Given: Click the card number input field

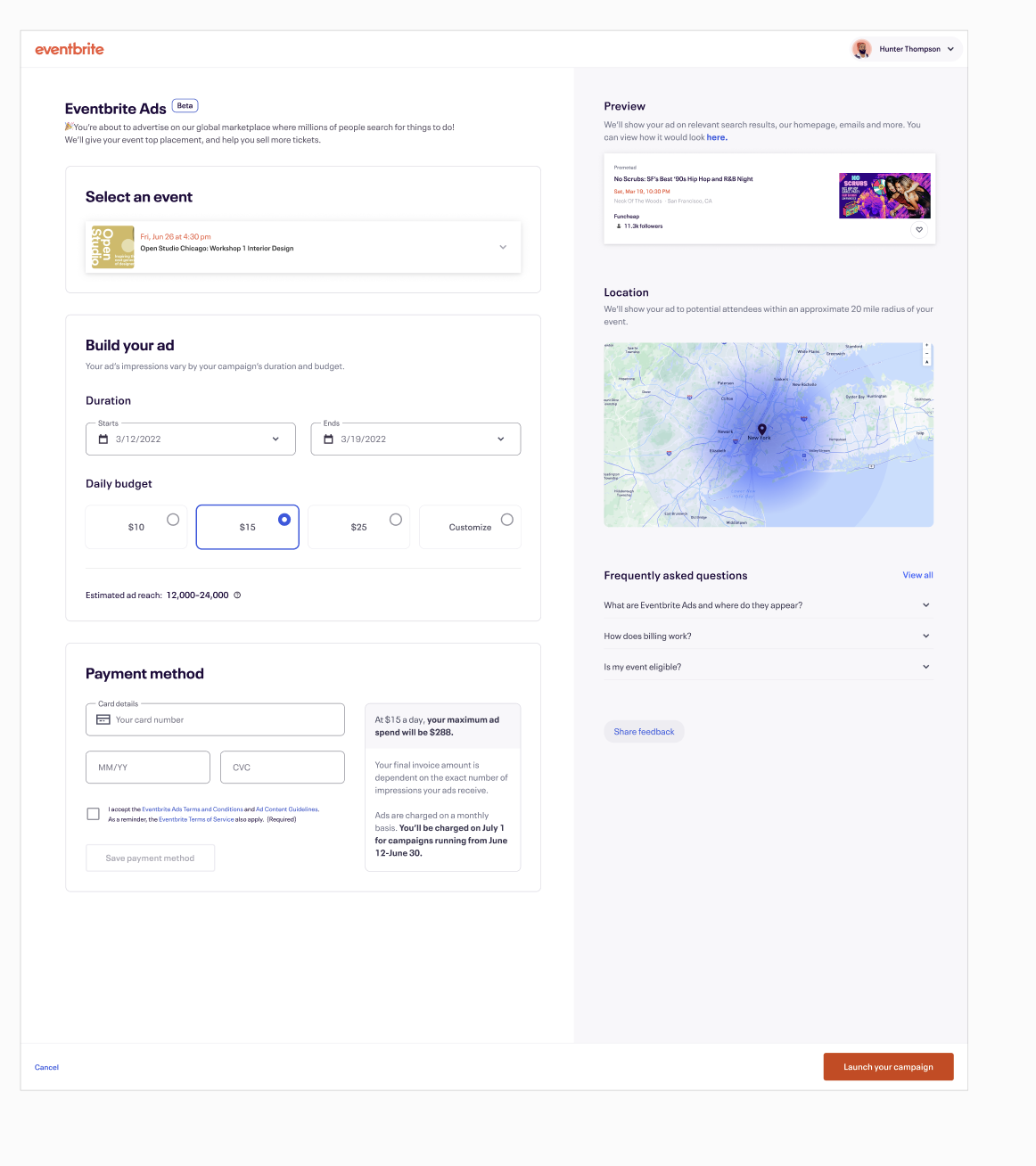Looking at the screenshot, I should (227, 720).
